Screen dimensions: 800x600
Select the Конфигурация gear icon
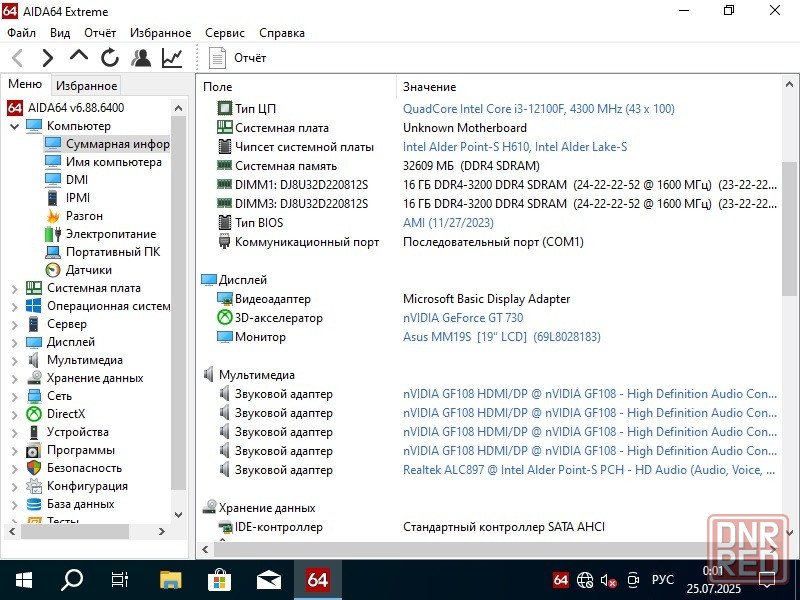(x=34, y=486)
